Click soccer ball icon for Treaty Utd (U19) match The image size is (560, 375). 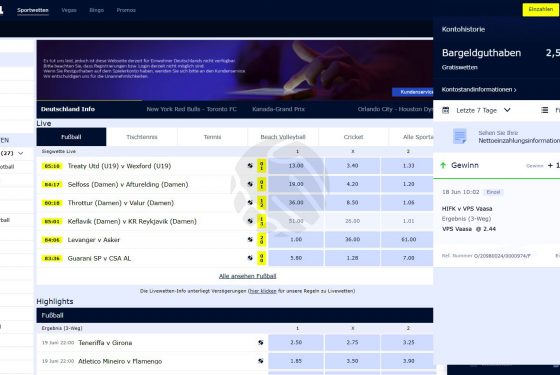click(250, 166)
